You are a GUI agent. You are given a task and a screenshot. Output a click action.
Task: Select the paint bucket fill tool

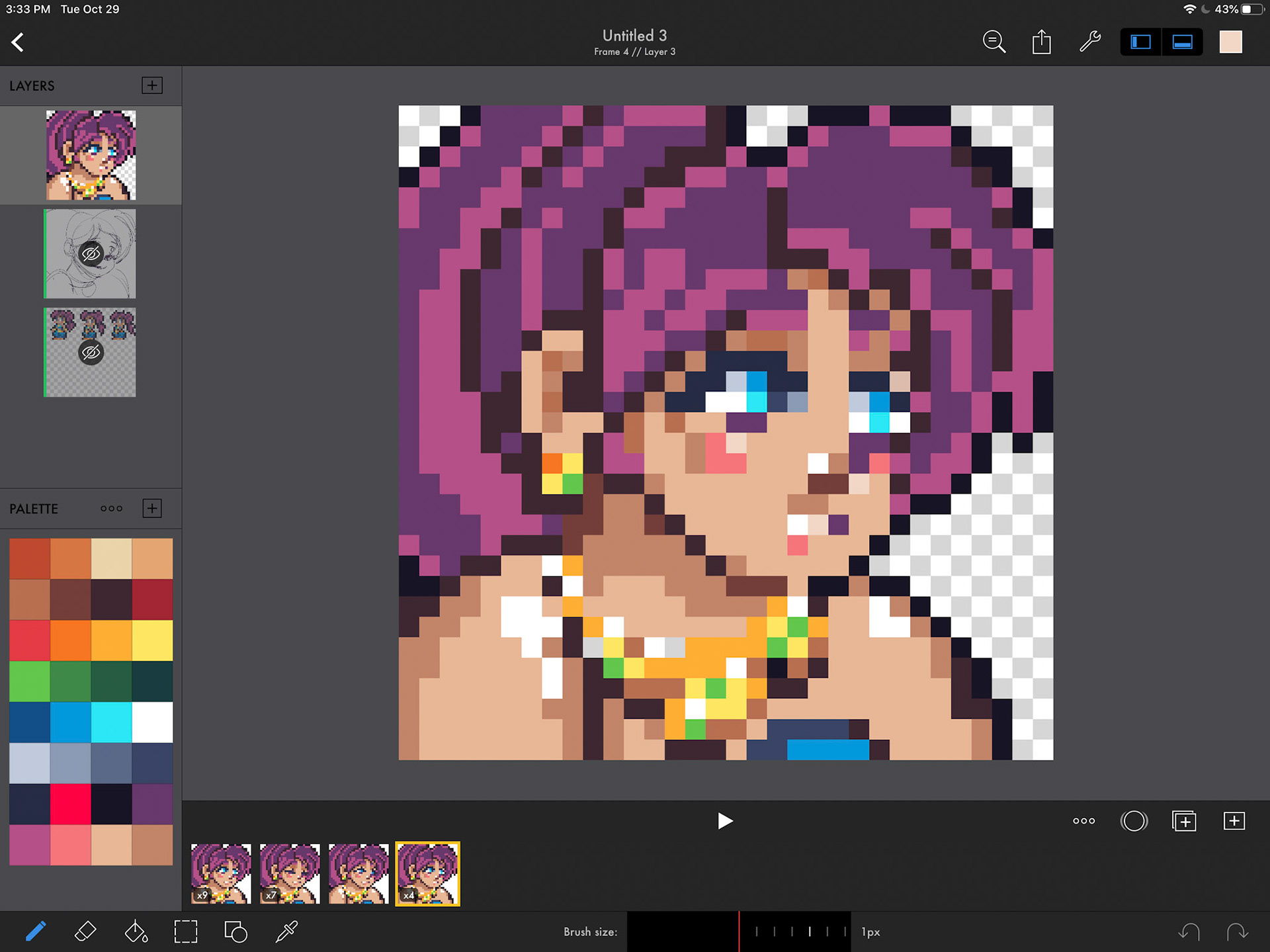coord(136,931)
